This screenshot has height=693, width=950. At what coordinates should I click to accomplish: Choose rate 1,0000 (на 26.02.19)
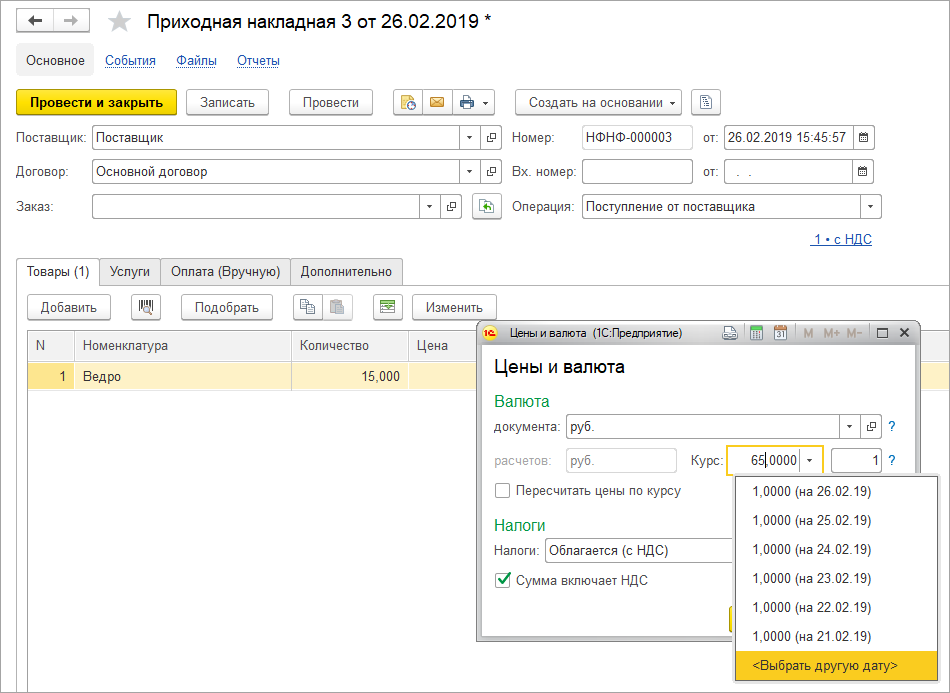pyautogui.click(x=836, y=491)
